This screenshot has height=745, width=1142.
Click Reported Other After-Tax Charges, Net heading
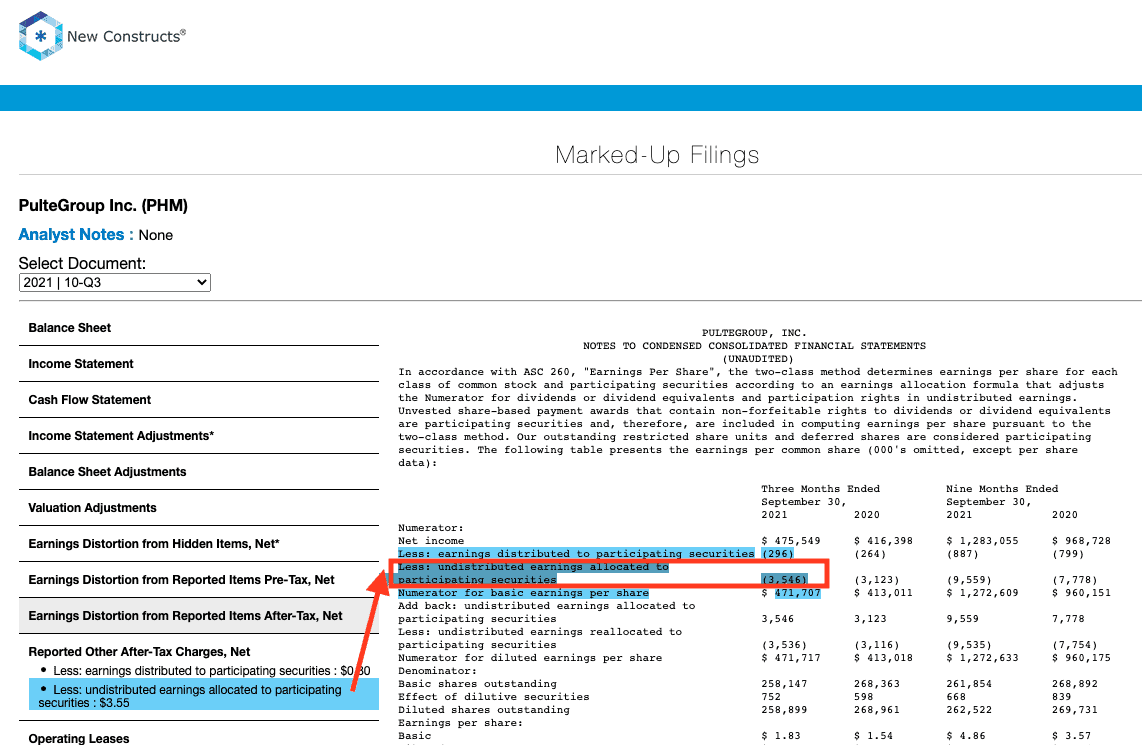tap(139, 652)
